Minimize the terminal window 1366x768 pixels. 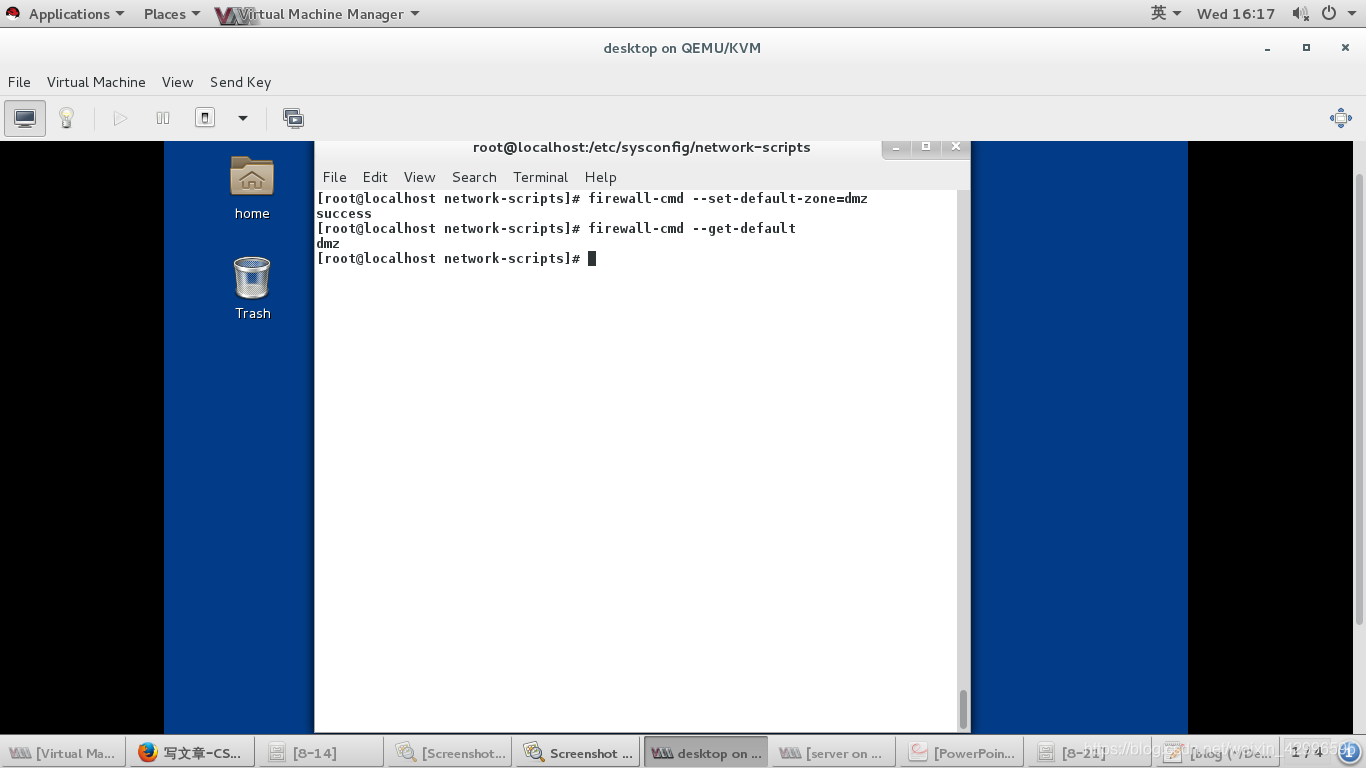pyautogui.click(x=896, y=147)
